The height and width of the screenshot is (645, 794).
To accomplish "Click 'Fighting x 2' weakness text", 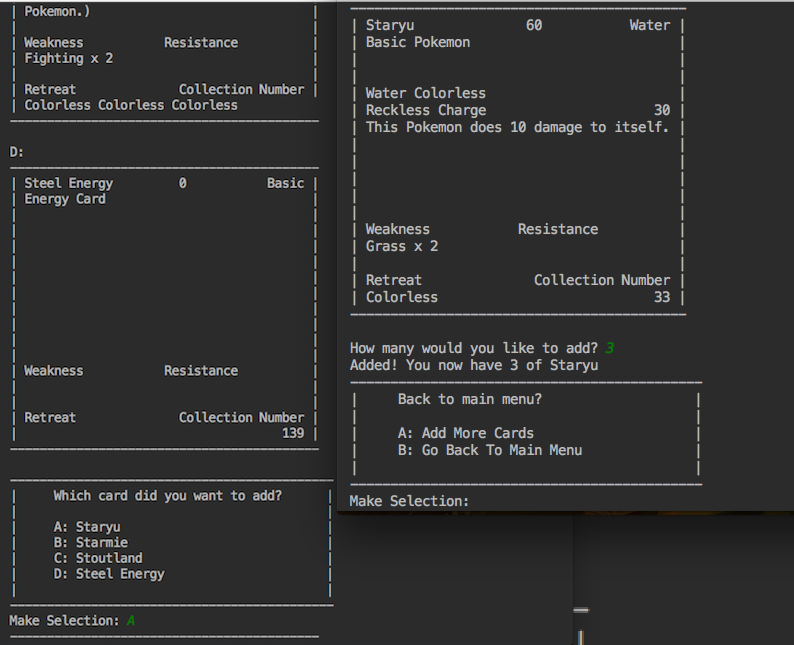I will pyautogui.click(x=69, y=59).
